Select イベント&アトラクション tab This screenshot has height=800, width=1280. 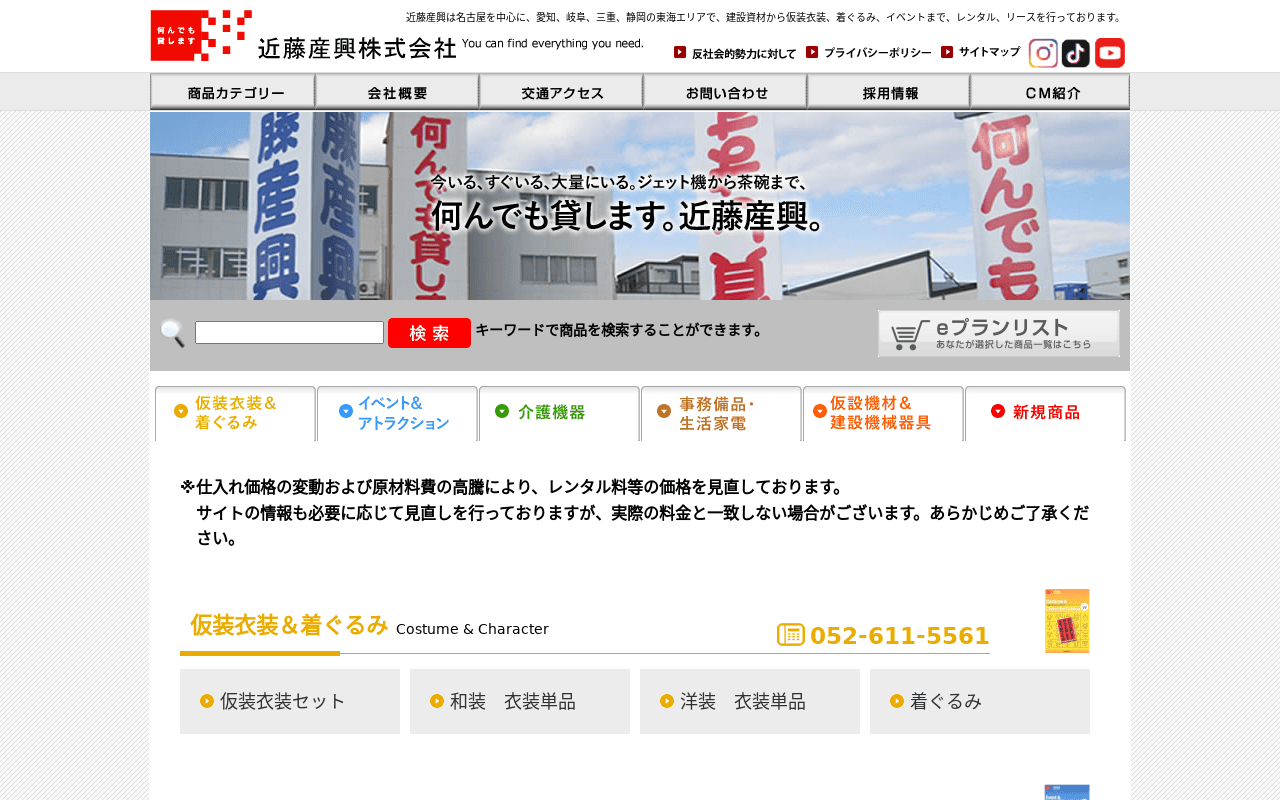coord(397,413)
